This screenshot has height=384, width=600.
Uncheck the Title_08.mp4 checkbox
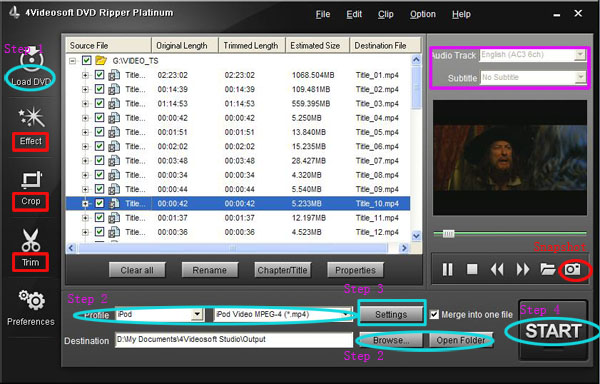point(99,175)
